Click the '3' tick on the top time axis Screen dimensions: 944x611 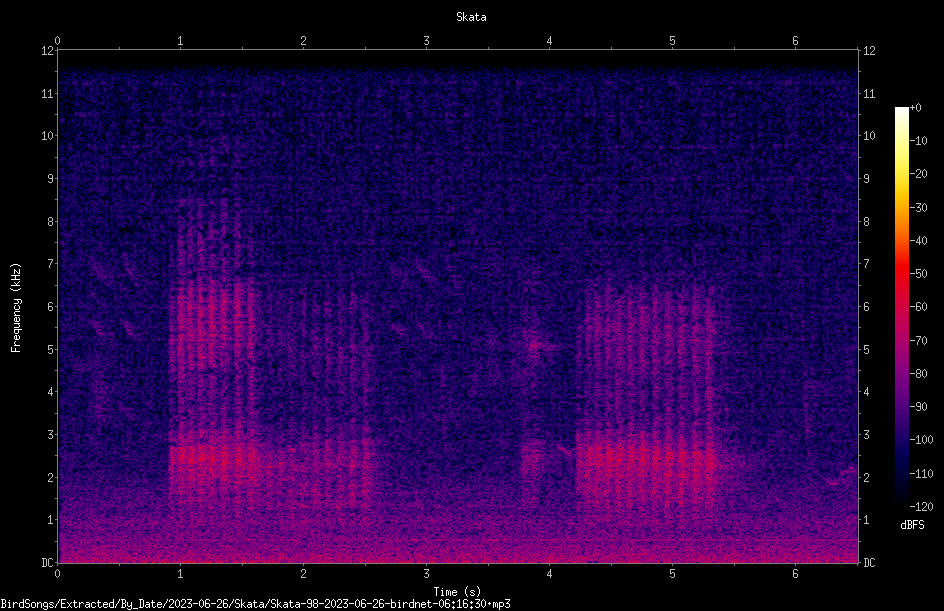426,41
